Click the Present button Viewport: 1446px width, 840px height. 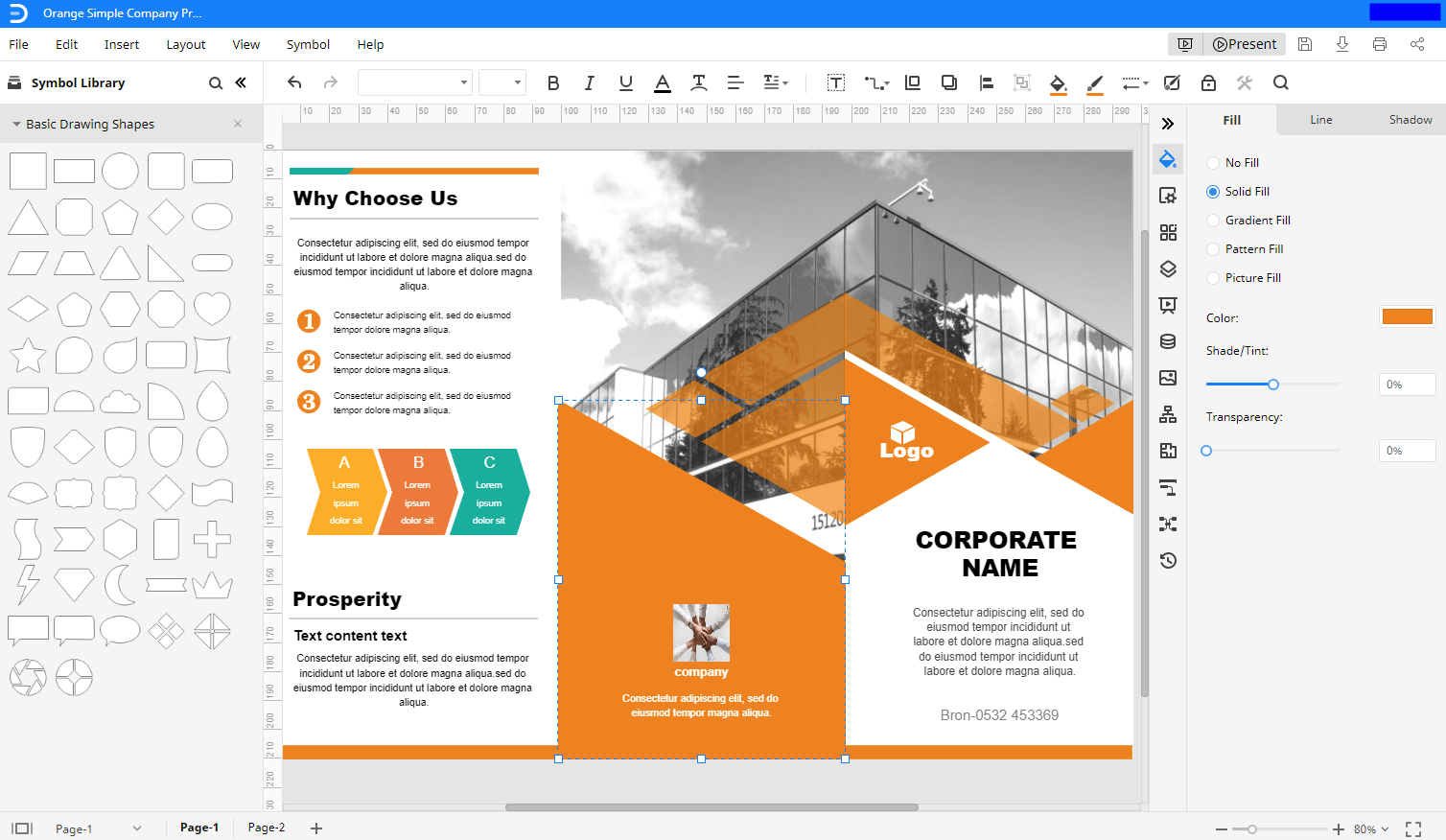click(x=1244, y=43)
